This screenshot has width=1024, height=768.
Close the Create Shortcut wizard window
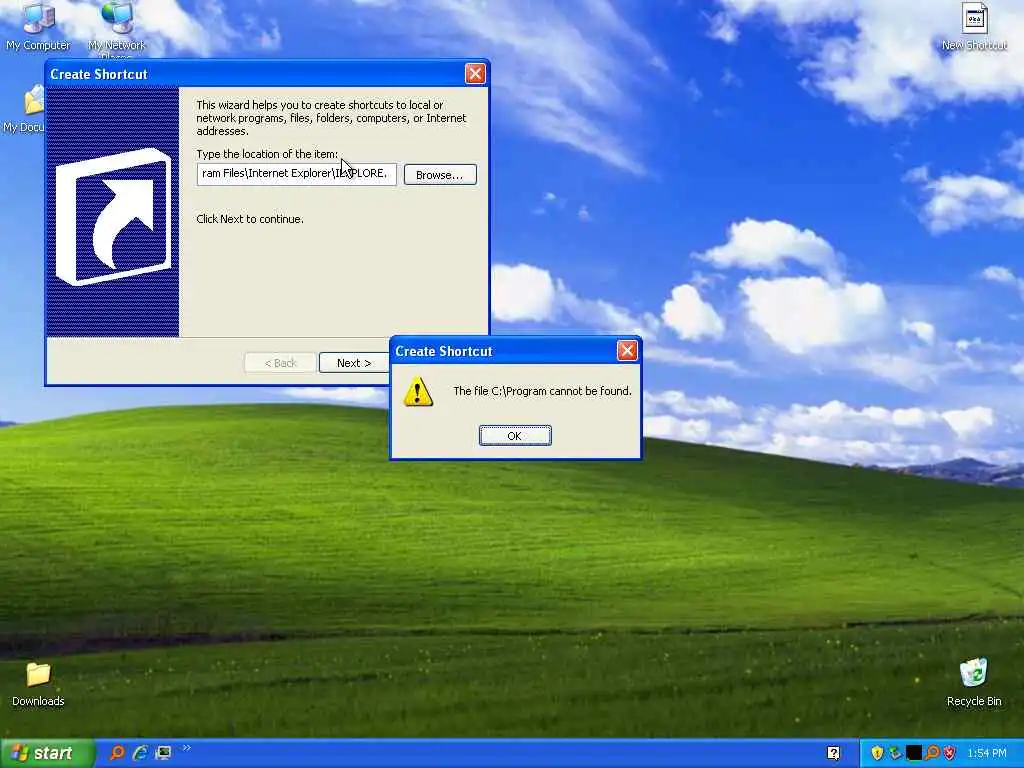click(475, 73)
